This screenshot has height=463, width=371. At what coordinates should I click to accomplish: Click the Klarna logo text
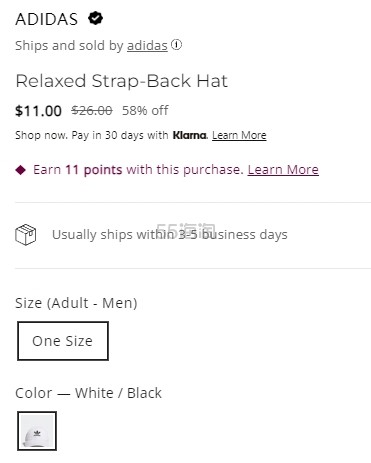[x=189, y=135]
